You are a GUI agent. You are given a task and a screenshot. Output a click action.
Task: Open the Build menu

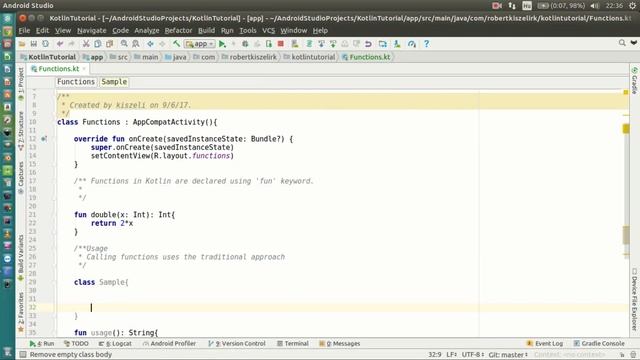pyautogui.click(x=206, y=31)
